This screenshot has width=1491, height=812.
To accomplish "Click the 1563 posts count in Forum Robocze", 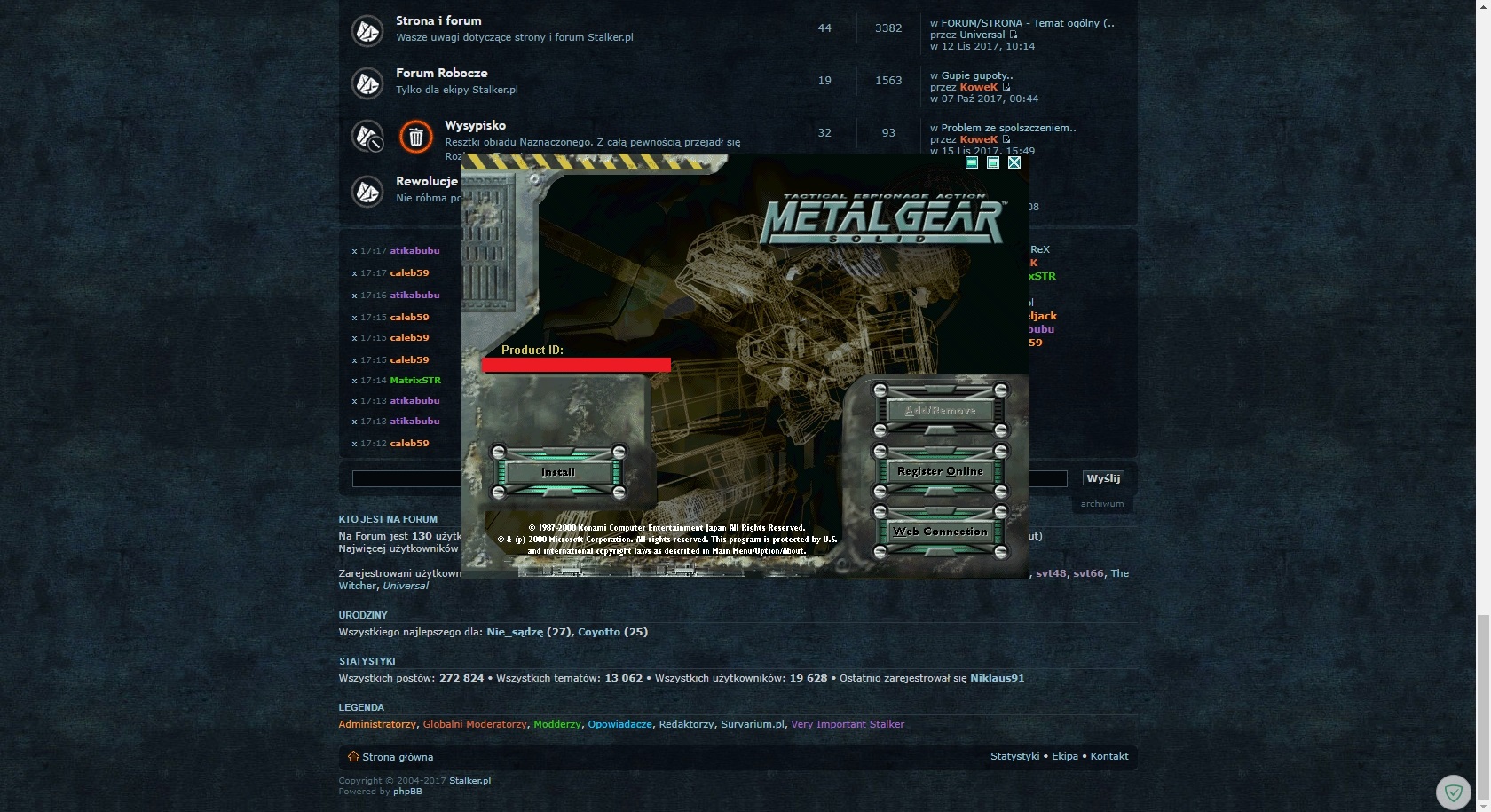I will (888, 81).
